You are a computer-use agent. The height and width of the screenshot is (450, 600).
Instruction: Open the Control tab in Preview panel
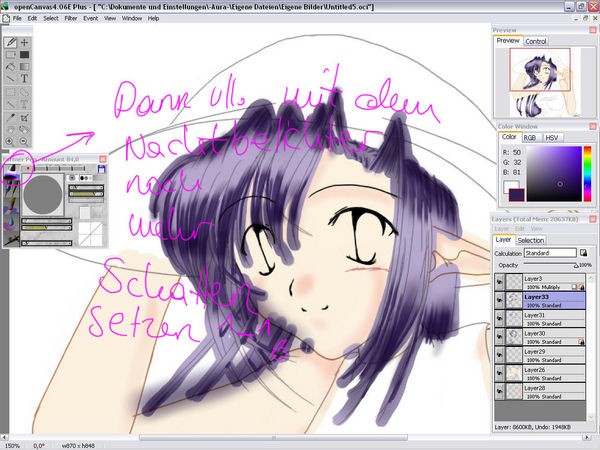coord(536,41)
